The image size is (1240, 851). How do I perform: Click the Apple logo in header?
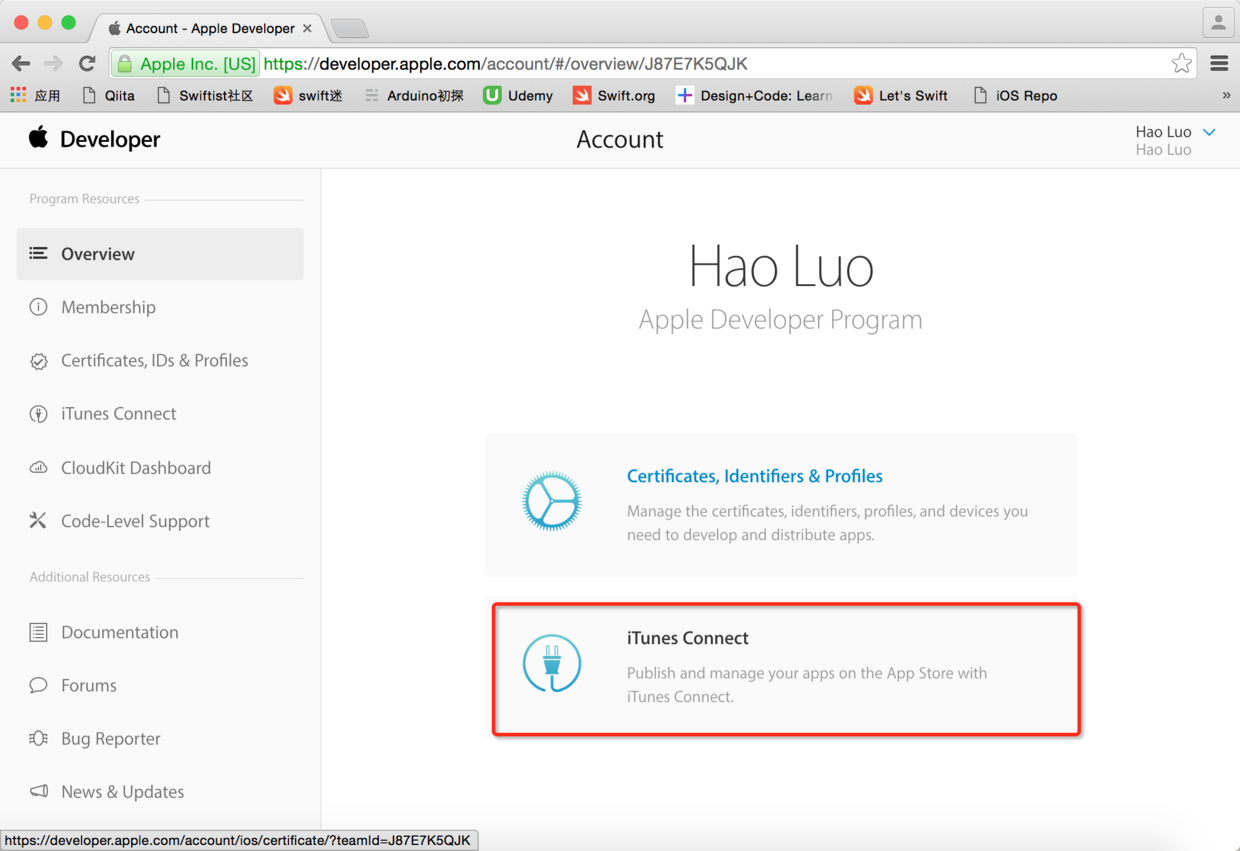[x=38, y=137]
